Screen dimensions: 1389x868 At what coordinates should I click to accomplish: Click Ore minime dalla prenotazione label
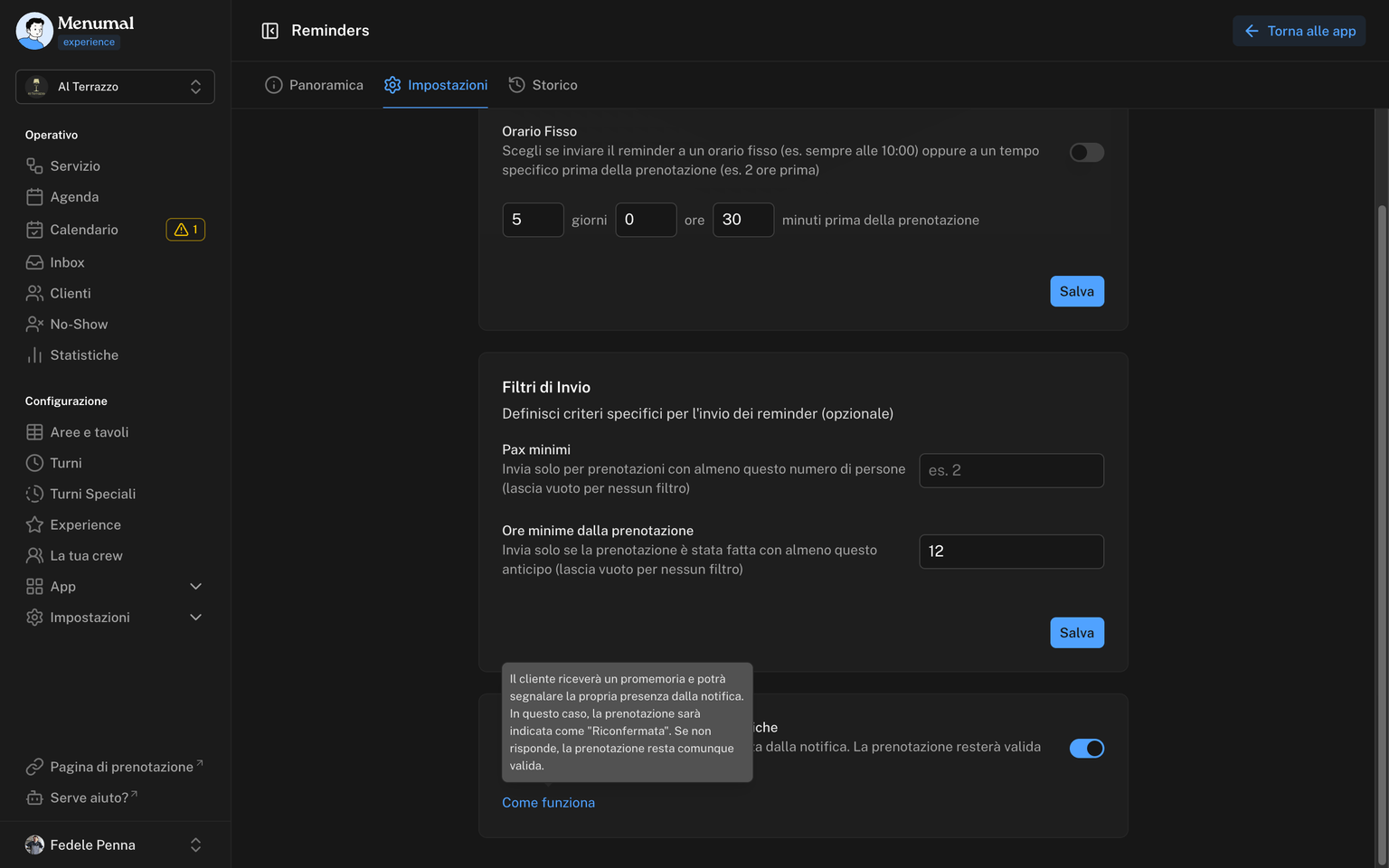click(598, 531)
